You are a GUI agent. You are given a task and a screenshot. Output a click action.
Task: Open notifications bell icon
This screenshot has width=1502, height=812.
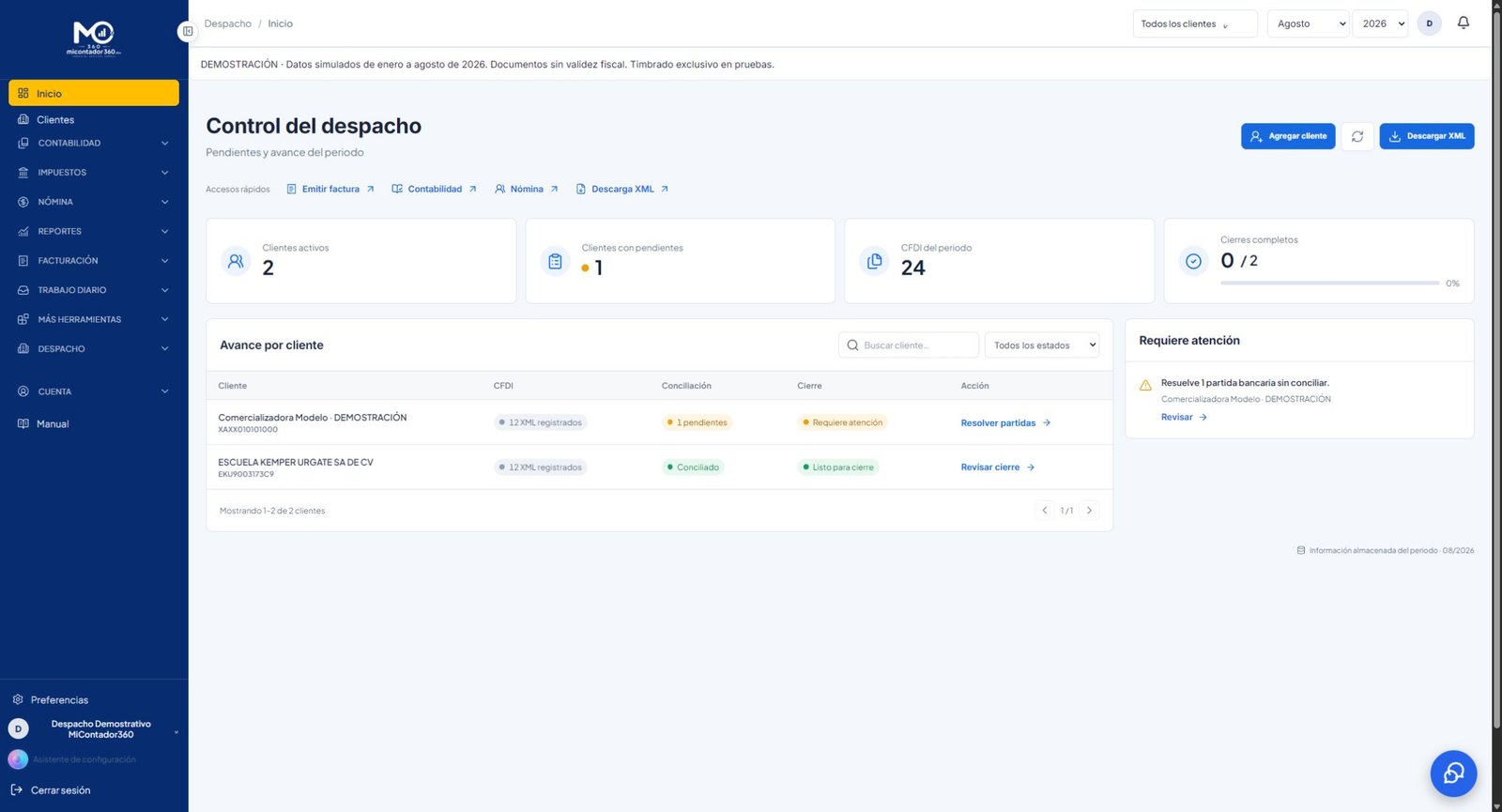pos(1463,23)
